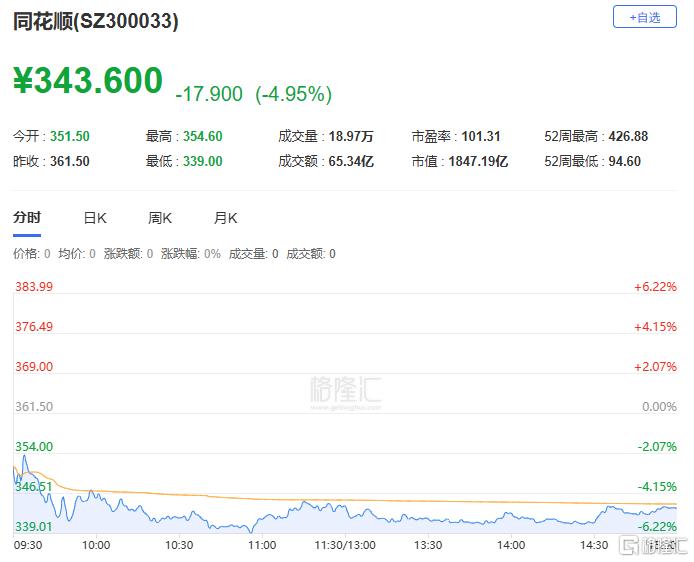This screenshot has height=562, width=694.
Task: Click the 今开 value 351.50
Action: [x=69, y=136]
